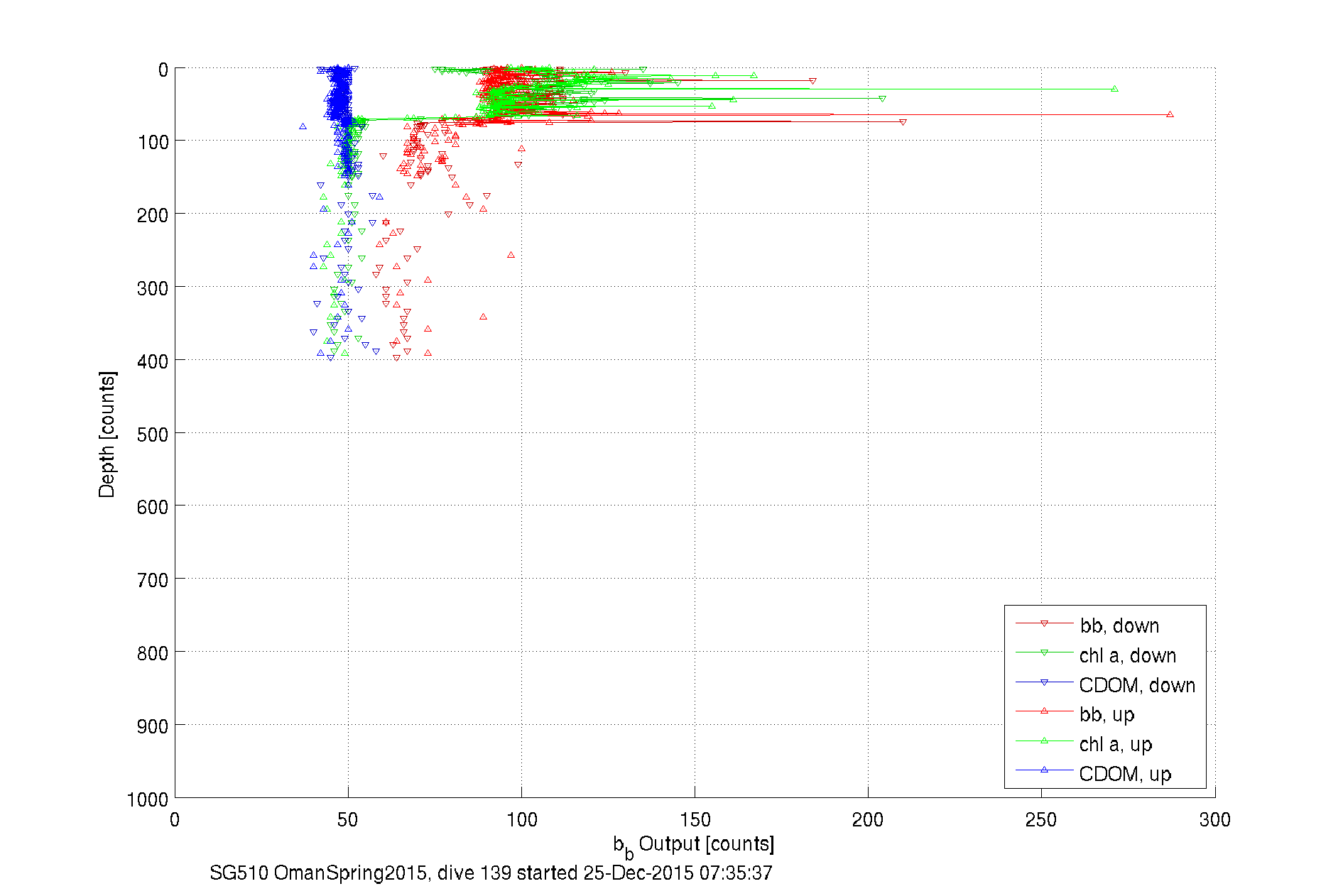Click the isolated blue up-triangle point near 37 counts
The height and width of the screenshot is (896, 1343).
[303, 126]
